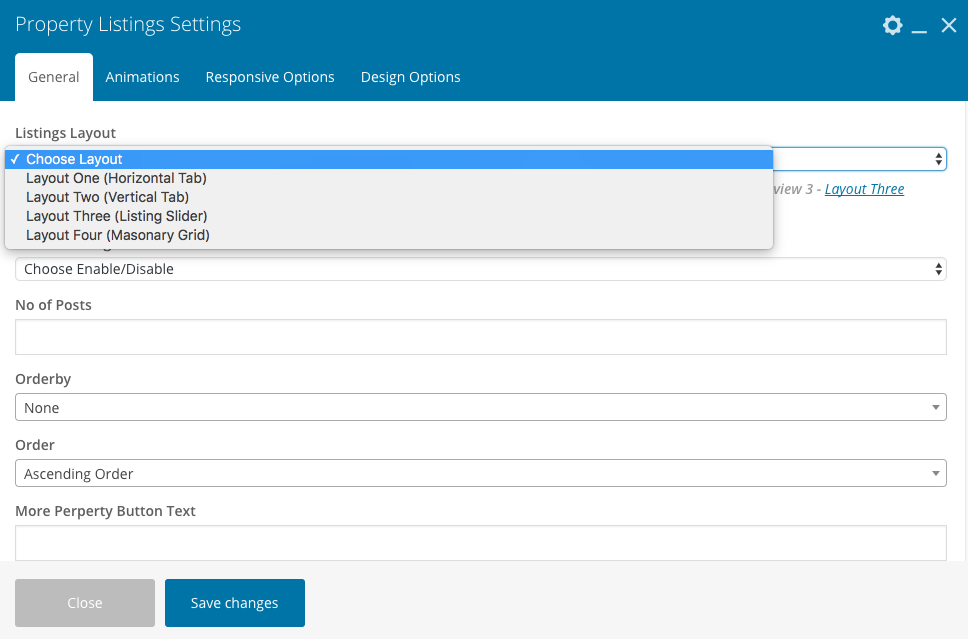Choose Layout One (Horizontal Tab)
The height and width of the screenshot is (639, 968).
coord(116,178)
